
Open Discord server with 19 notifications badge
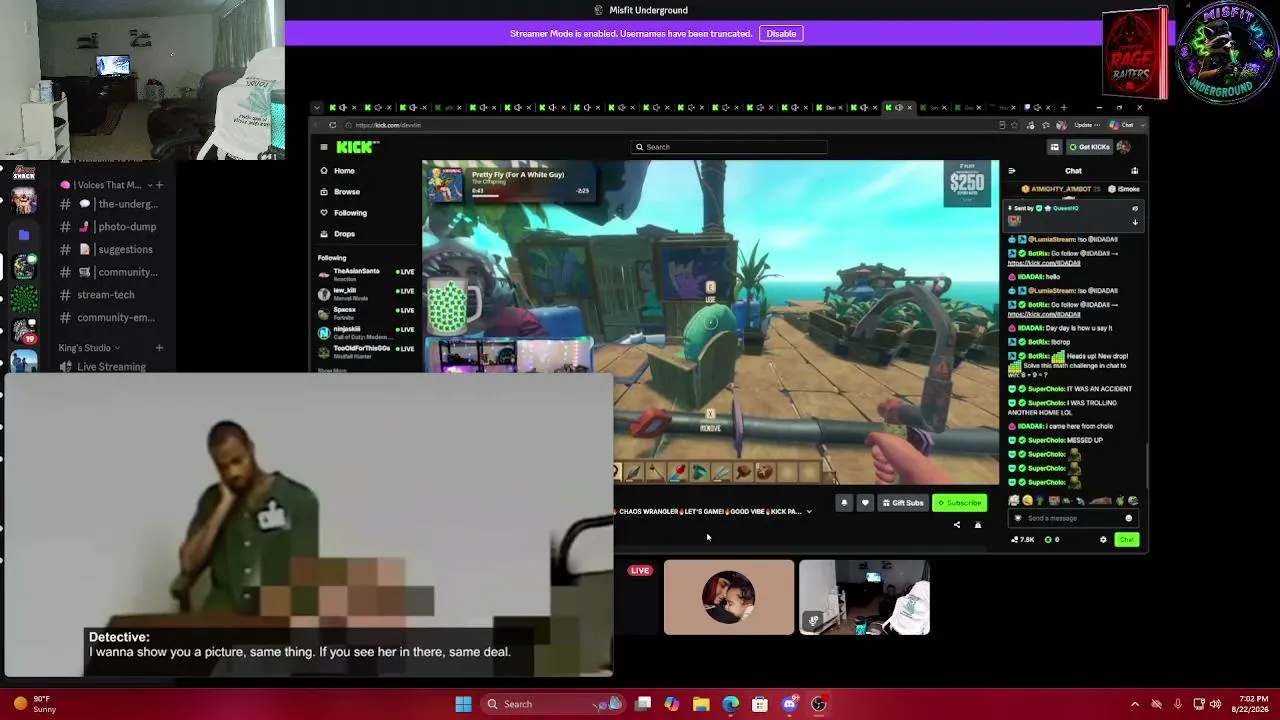[24, 330]
